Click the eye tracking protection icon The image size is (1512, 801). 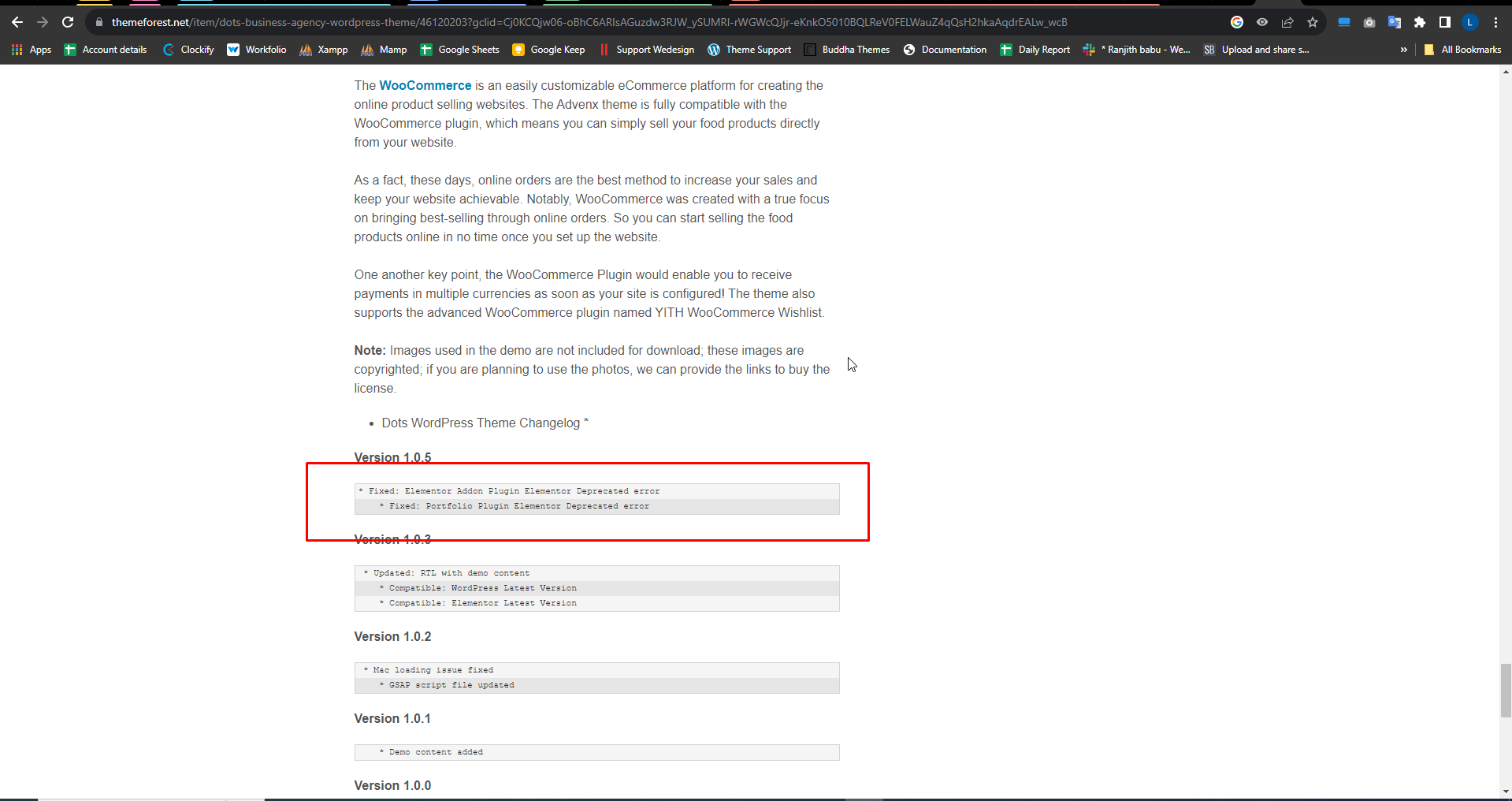pos(1262,22)
